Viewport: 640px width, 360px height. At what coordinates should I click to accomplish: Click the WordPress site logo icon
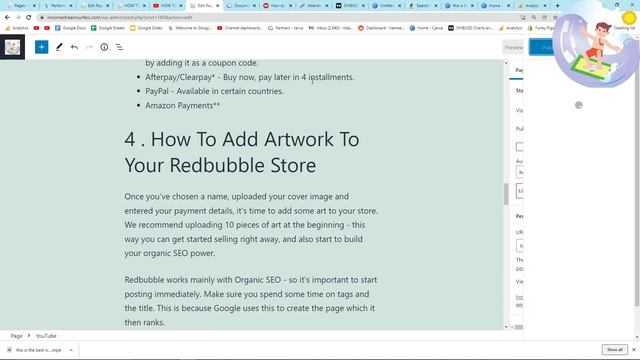coord(12,47)
